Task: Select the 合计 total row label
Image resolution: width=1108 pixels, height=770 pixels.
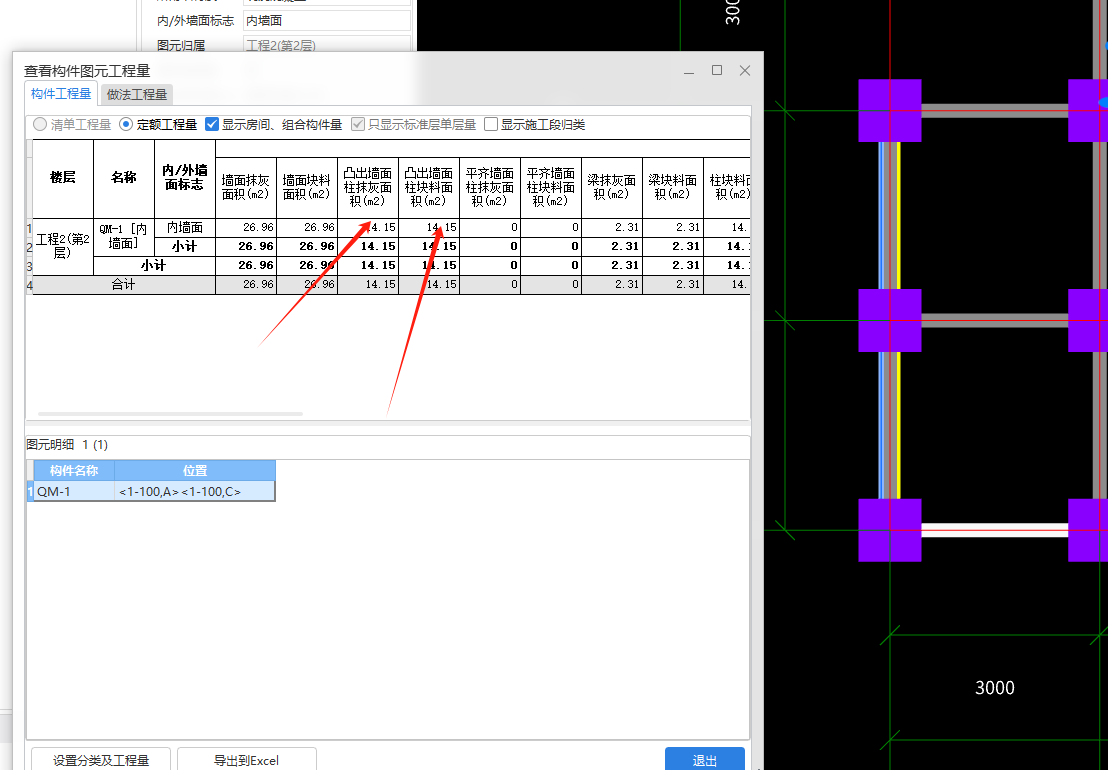Action: (124, 285)
